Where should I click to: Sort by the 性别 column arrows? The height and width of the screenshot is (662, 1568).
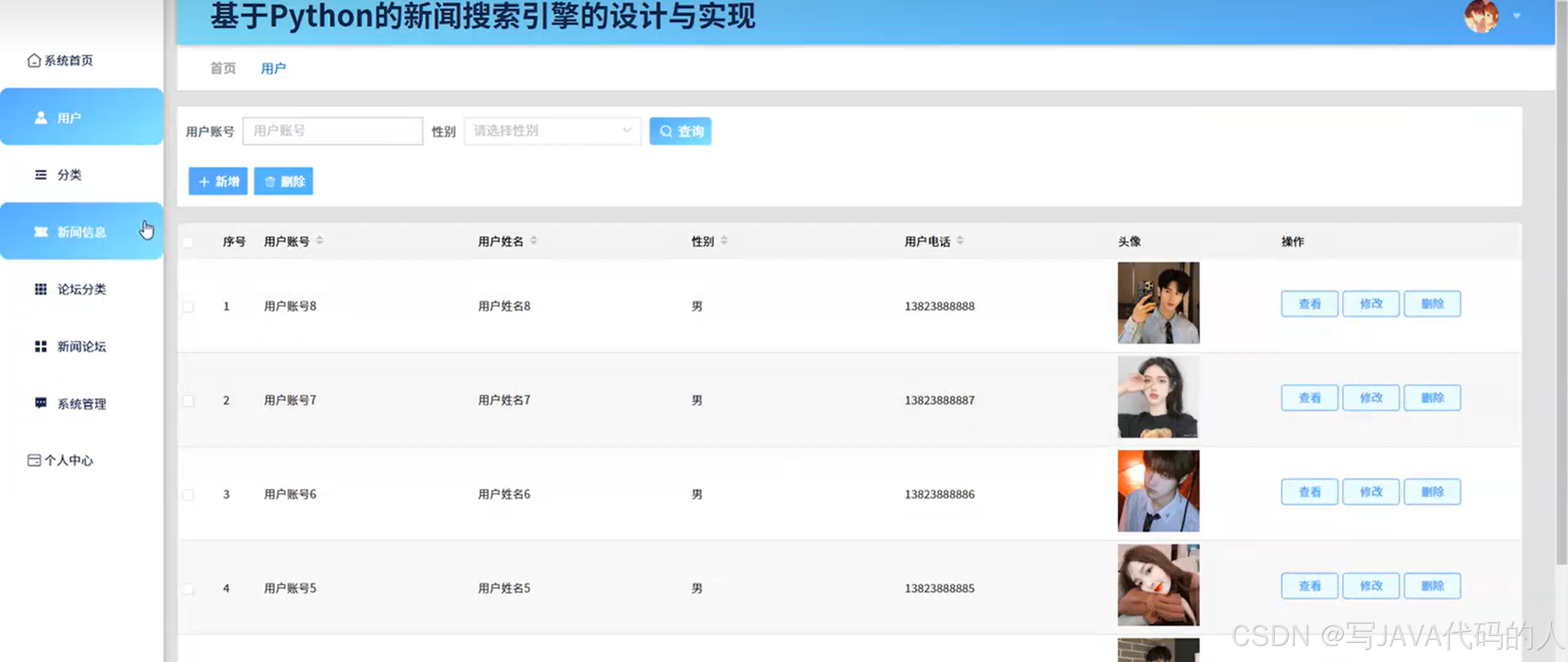click(724, 241)
